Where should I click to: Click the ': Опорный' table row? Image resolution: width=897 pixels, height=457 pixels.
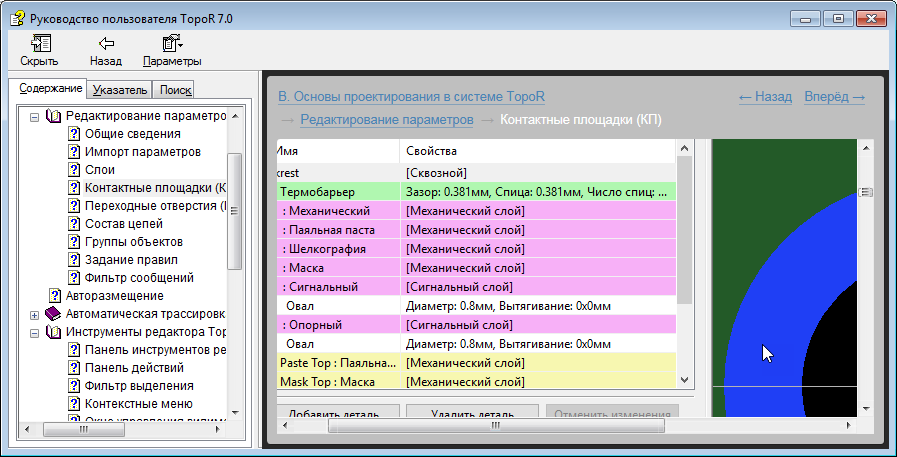pos(477,325)
